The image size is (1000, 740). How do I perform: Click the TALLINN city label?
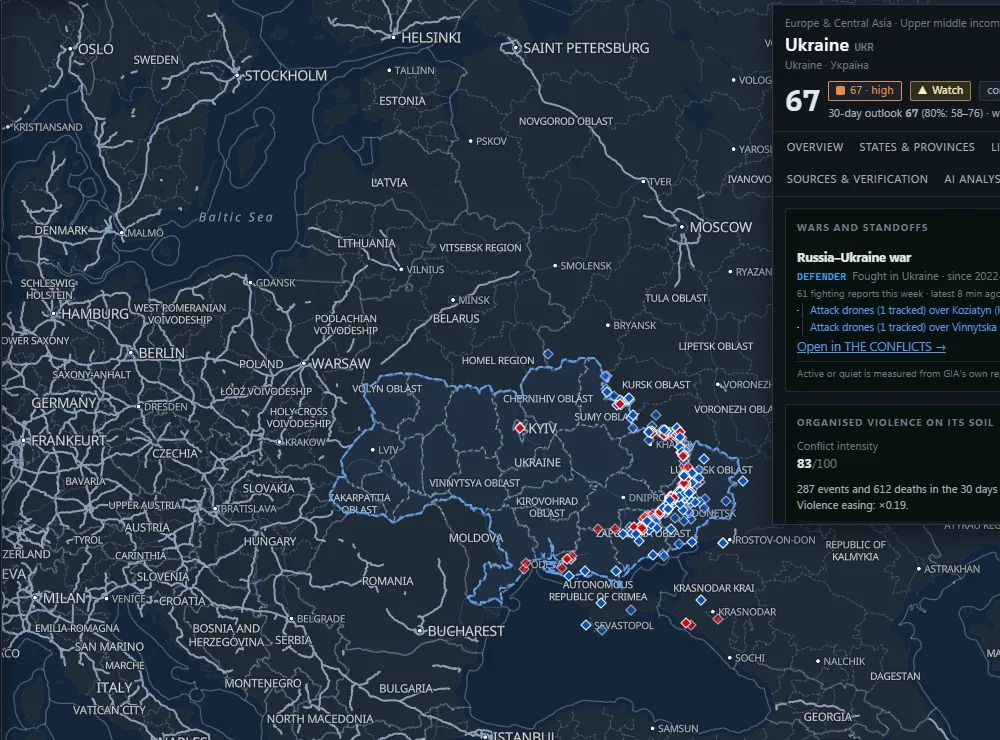pos(415,70)
